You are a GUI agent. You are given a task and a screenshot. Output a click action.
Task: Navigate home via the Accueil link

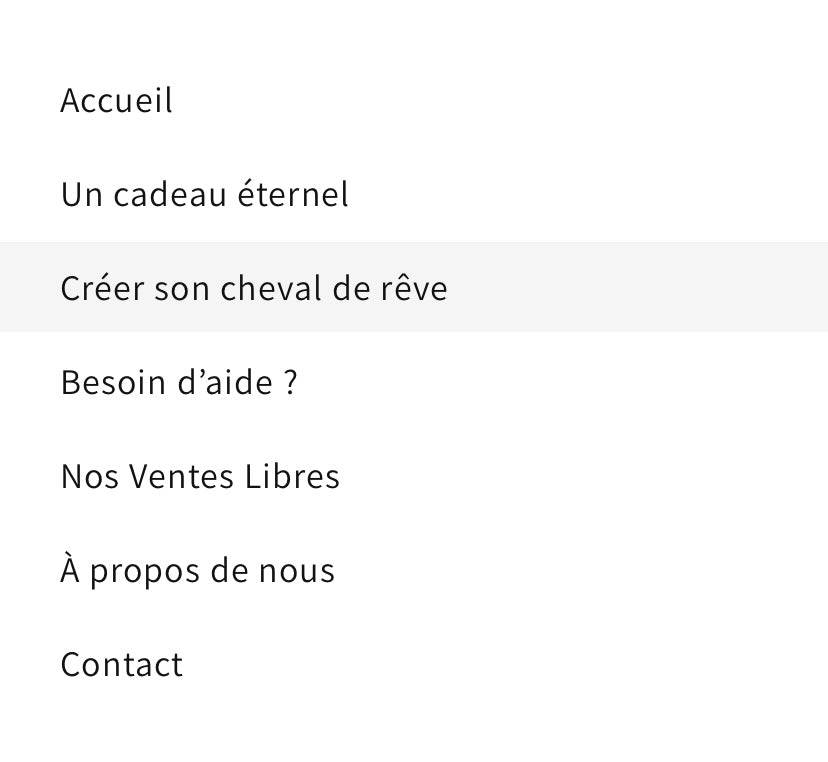[116, 100]
